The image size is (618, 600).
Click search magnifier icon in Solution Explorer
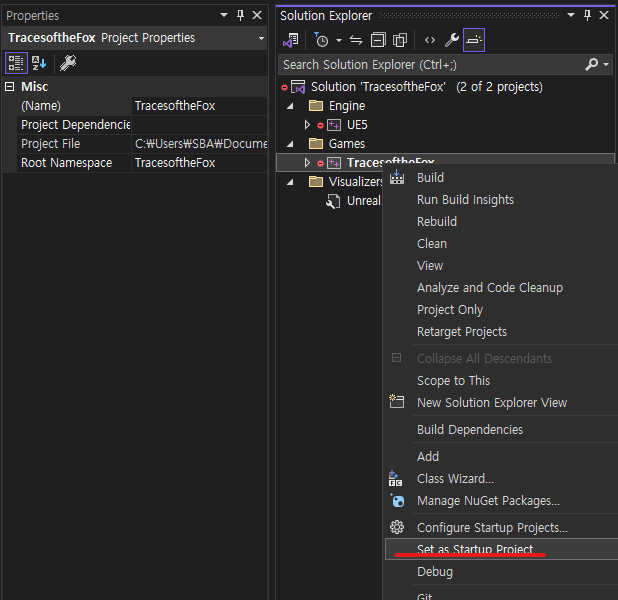[591, 64]
